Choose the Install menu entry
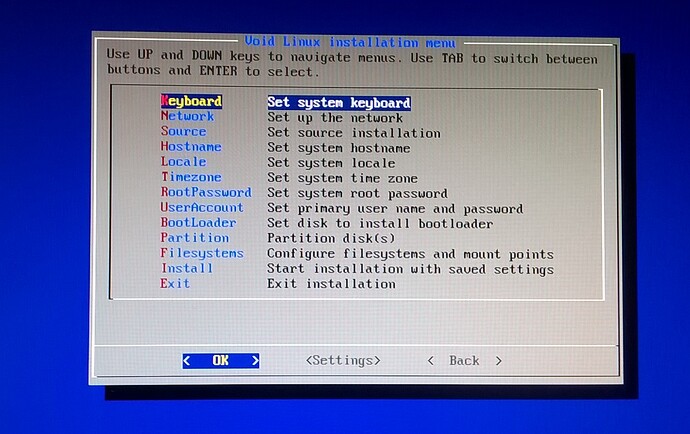Screen dimensions: 690x434 point(187,268)
